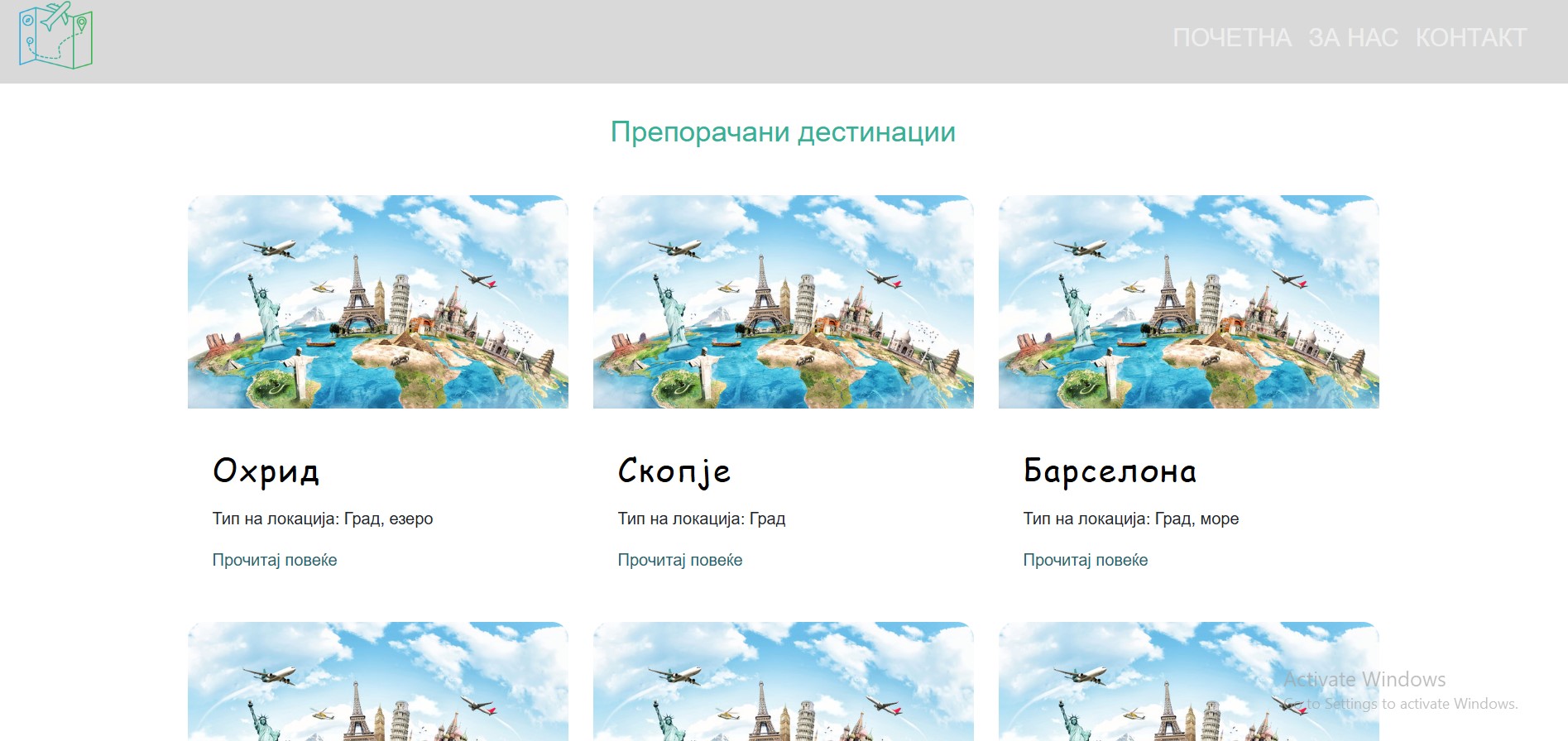Select the image below the Скопје card
1568x741 pixels.
(x=783, y=681)
